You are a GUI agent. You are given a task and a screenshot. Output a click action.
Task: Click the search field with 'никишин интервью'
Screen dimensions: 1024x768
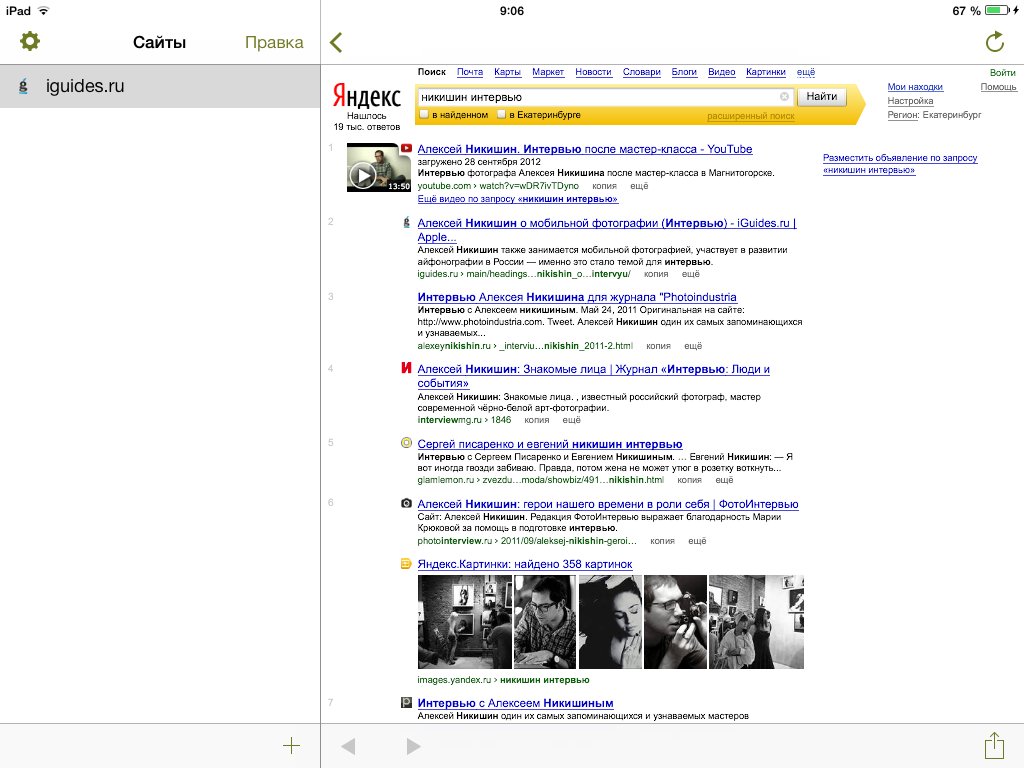click(596, 97)
